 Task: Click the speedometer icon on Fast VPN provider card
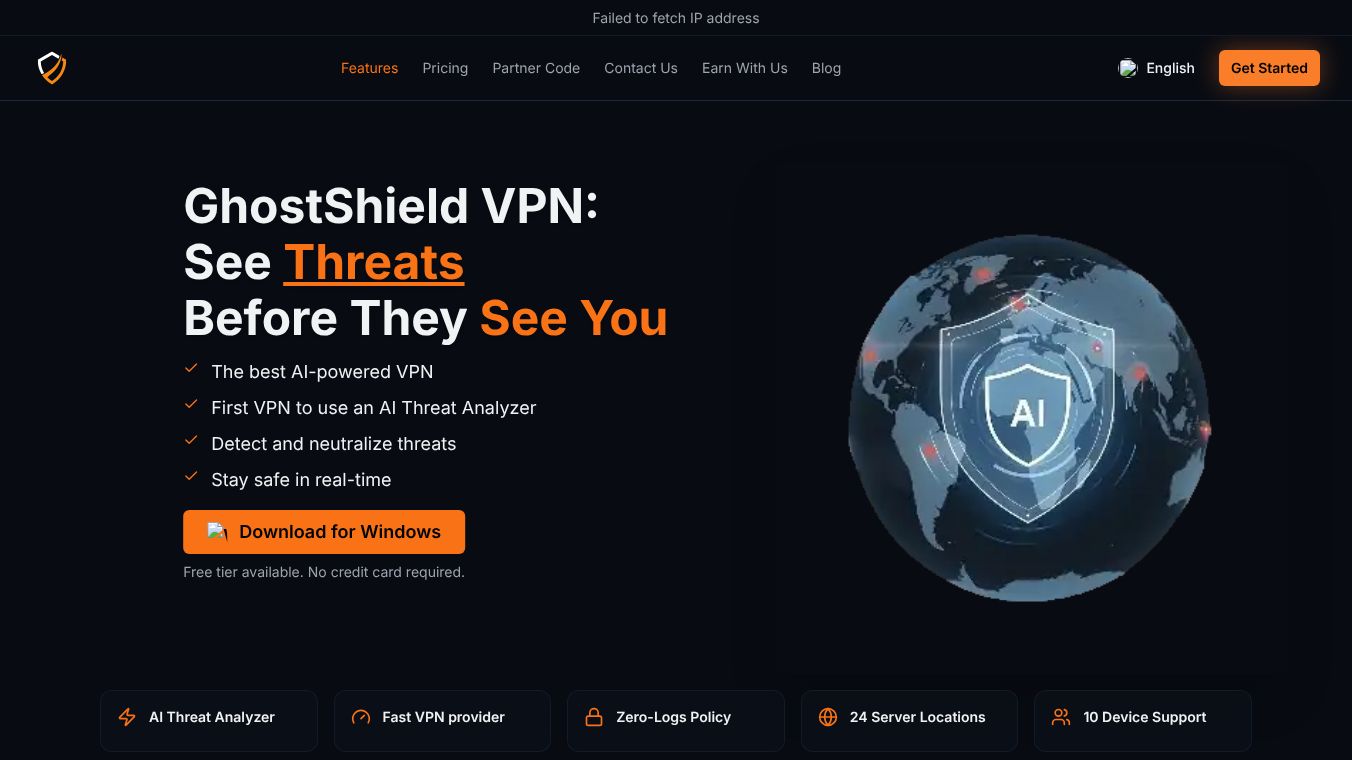coord(360,717)
